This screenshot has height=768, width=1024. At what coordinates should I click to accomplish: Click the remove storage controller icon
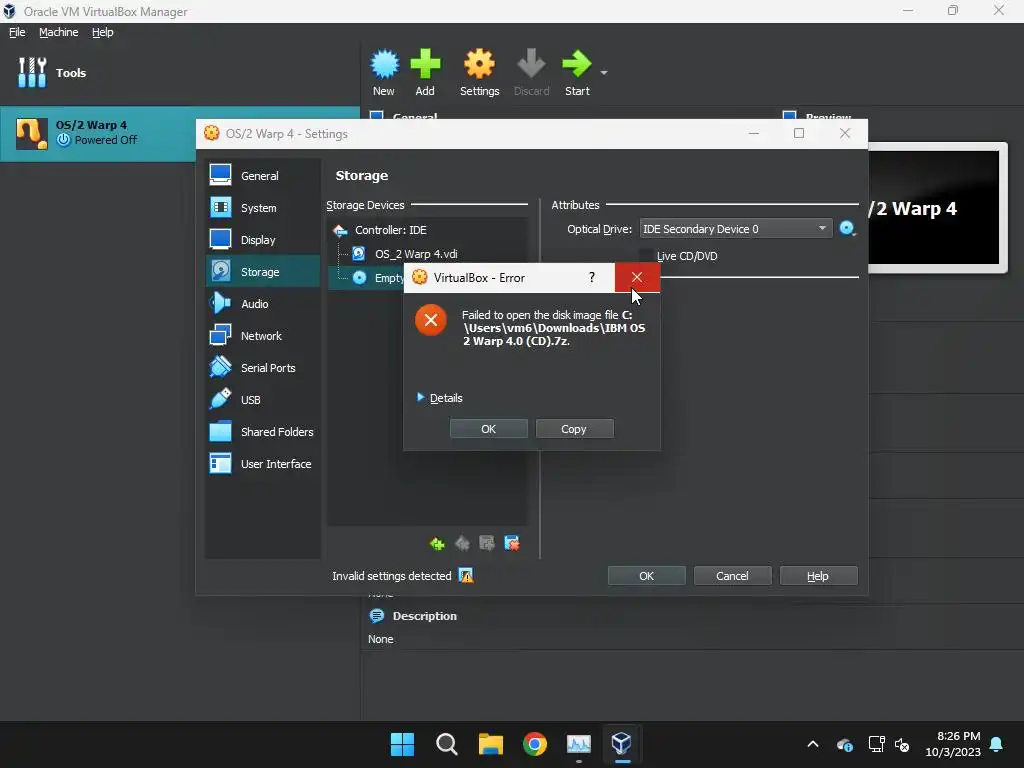462,543
